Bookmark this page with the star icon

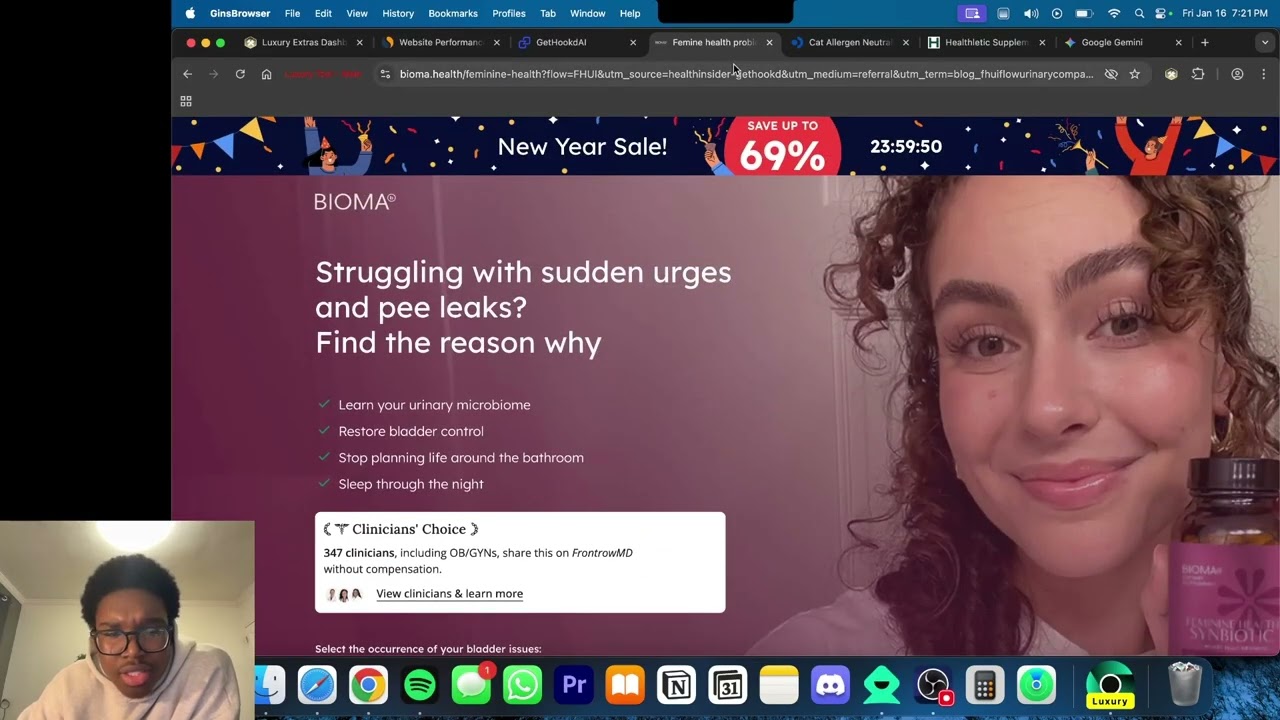point(1135,74)
